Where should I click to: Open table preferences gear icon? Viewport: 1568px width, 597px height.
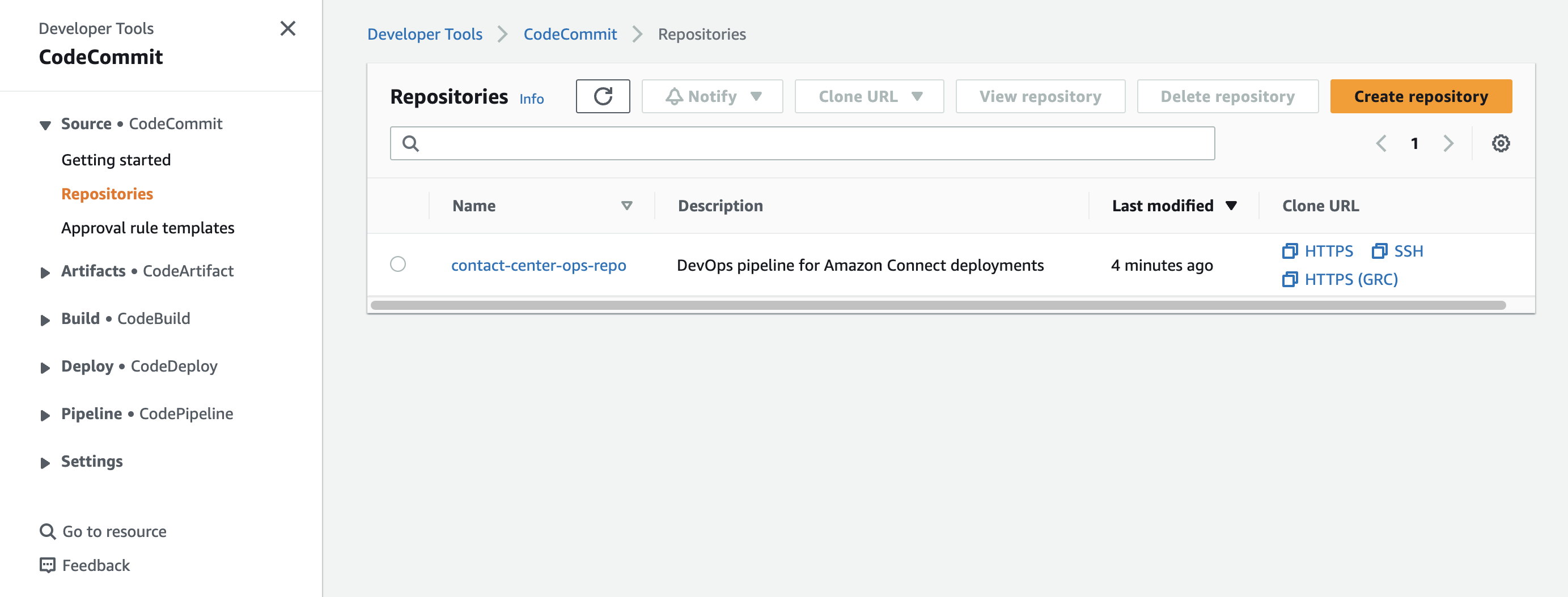pos(1501,143)
